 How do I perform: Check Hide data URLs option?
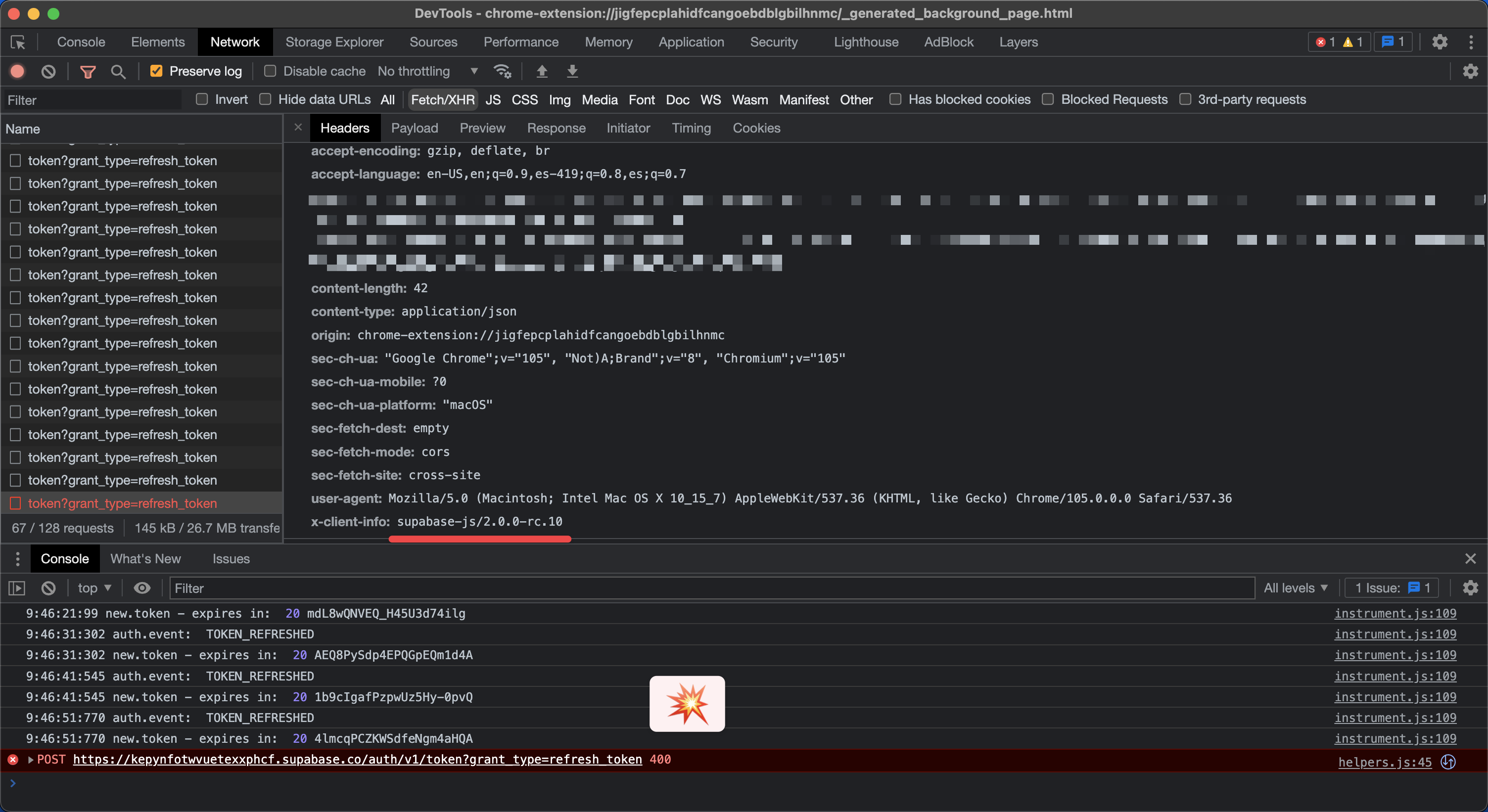click(265, 99)
